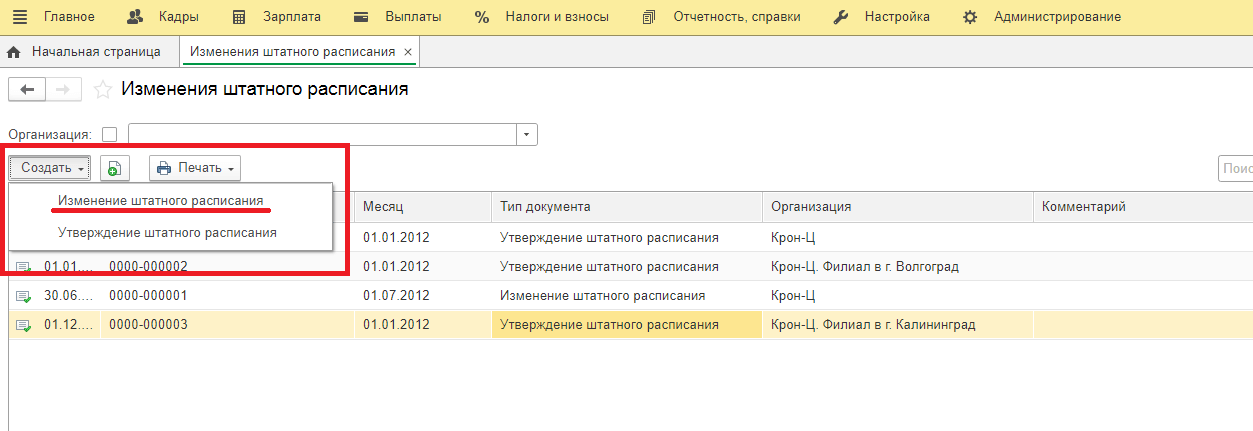Expand the Организация dropdown list arrow
Image resolution: width=1253 pixels, height=431 pixels.
(x=527, y=135)
